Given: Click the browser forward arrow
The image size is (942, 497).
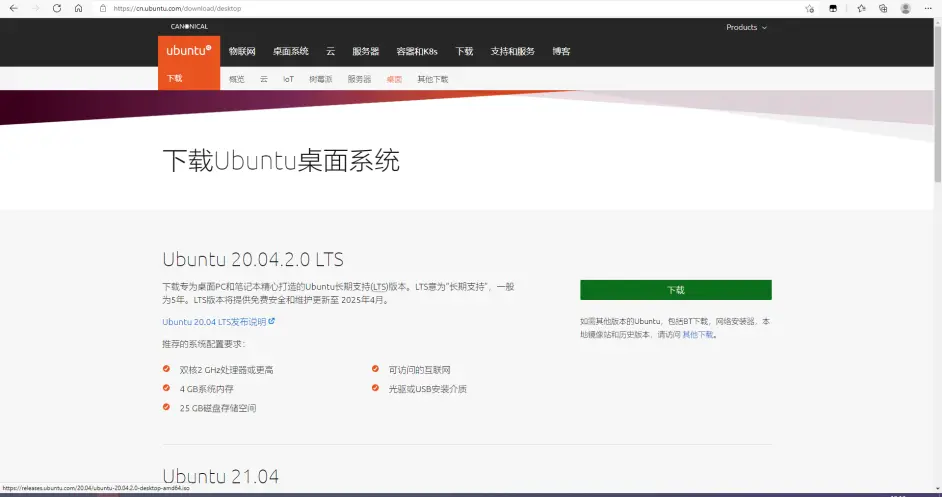Looking at the screenshot, I should pyautogui.click(x=35, y=8).
